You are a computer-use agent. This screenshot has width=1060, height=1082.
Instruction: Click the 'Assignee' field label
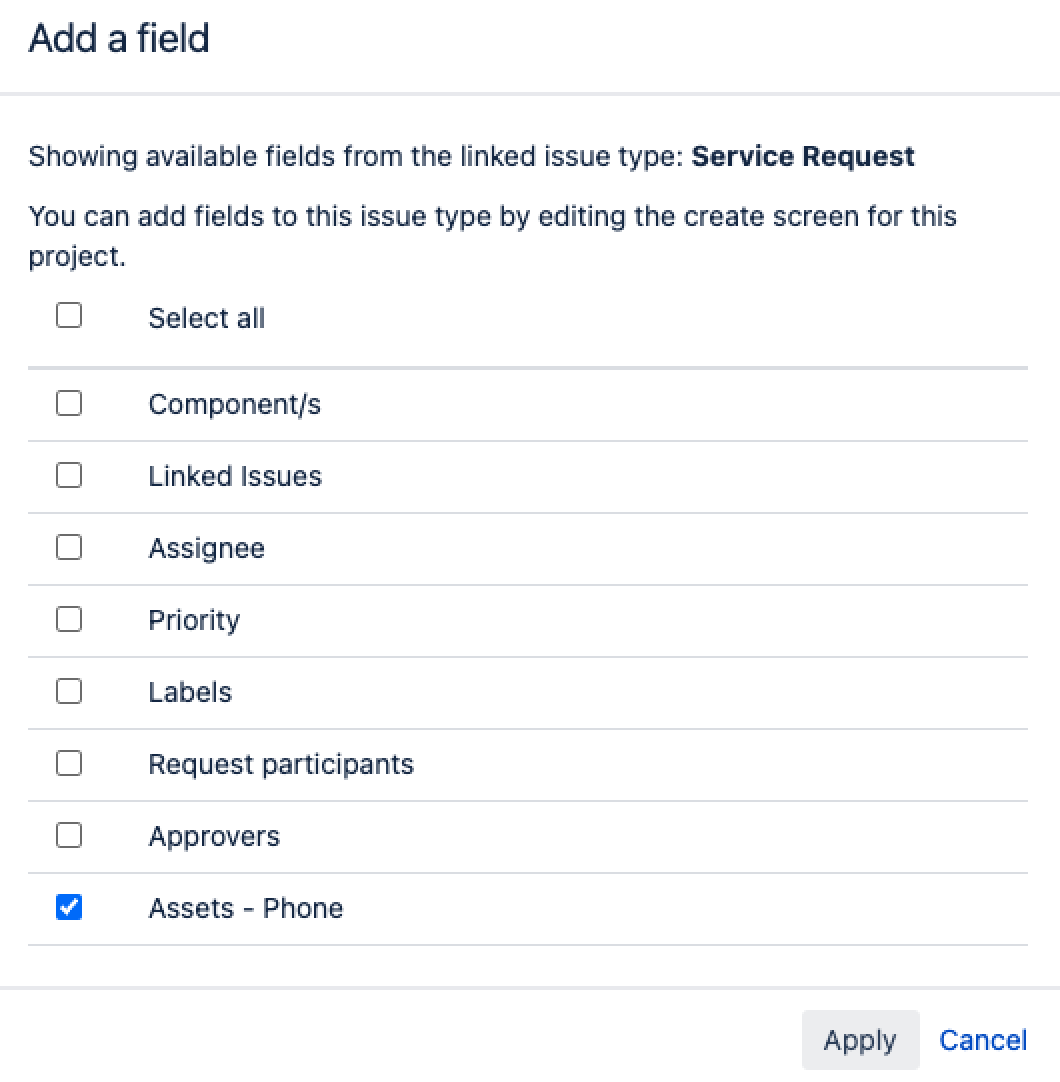[x=206, y=548]
